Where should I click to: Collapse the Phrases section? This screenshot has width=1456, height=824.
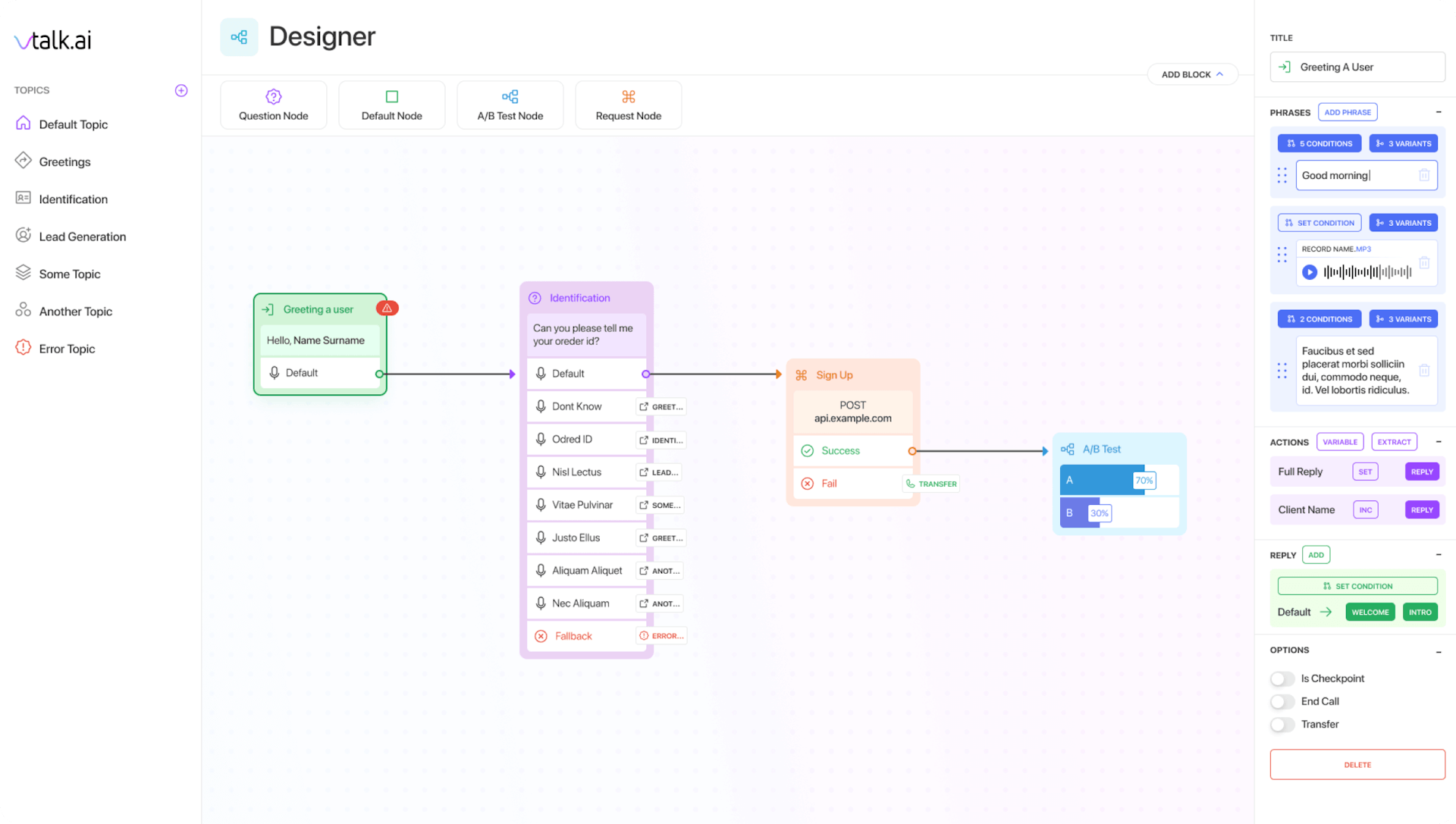(x=1439, y=112)
